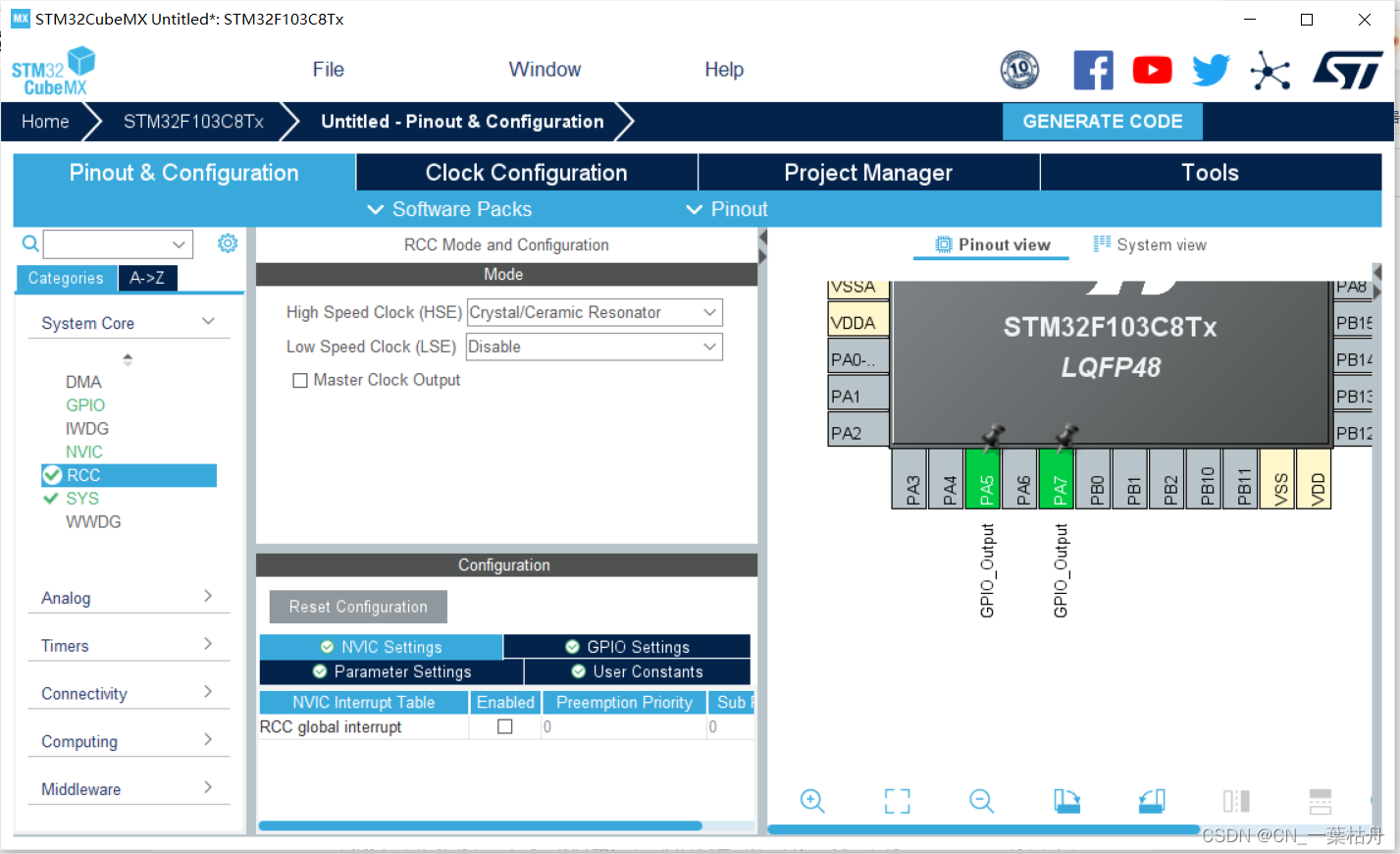The height and width of the screenshot is (854, 1400).
Task: Select NVIC in System Core list
Action: [x=84, y=452]
